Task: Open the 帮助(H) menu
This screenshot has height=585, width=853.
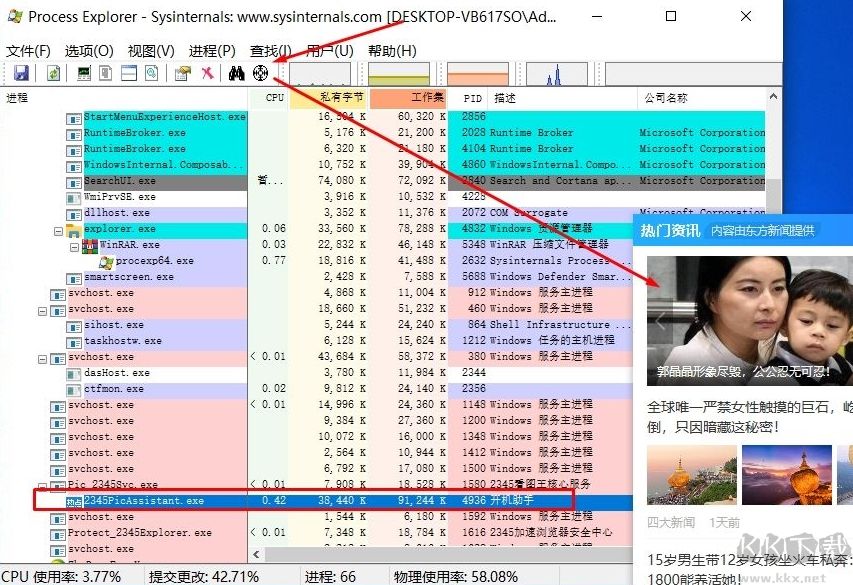Action: click(392, 51)
